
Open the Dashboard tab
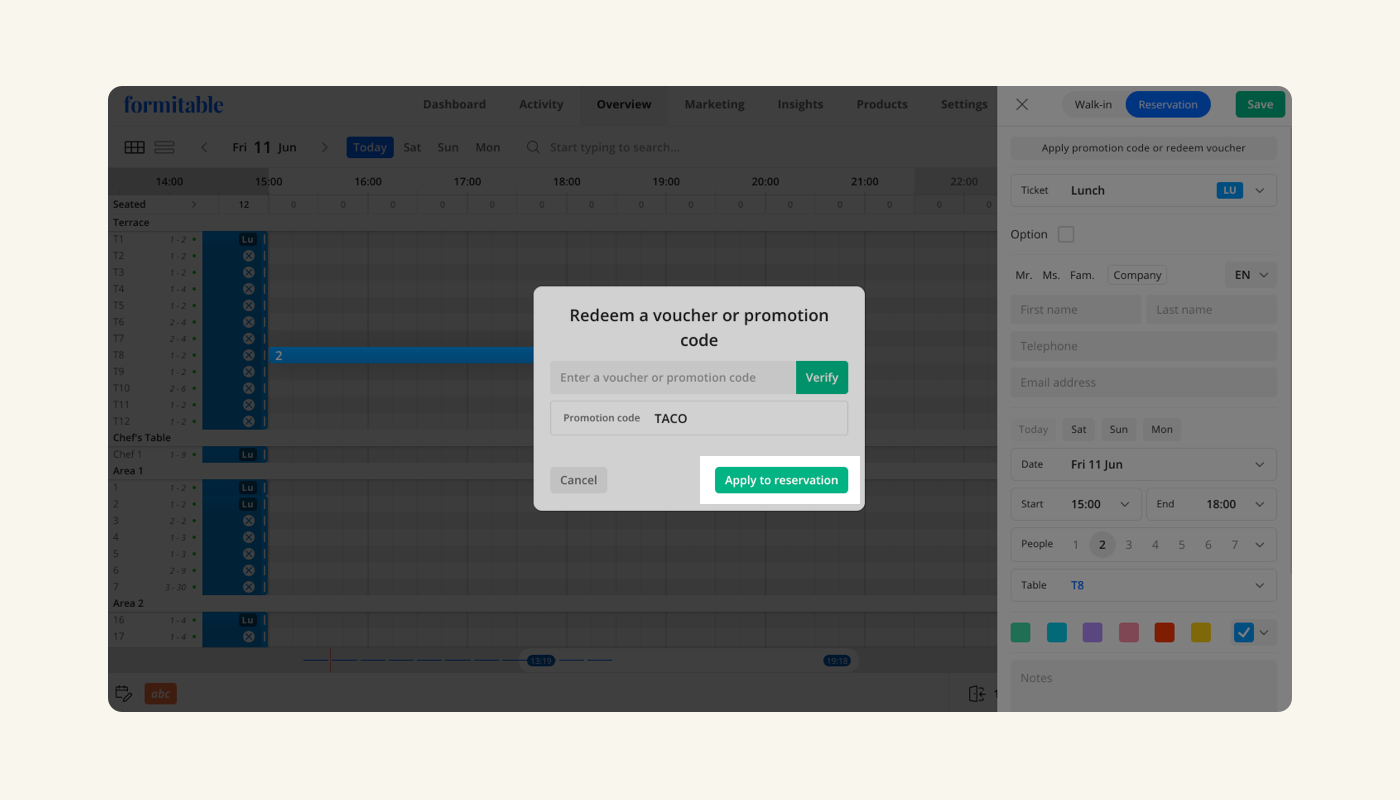454,104
